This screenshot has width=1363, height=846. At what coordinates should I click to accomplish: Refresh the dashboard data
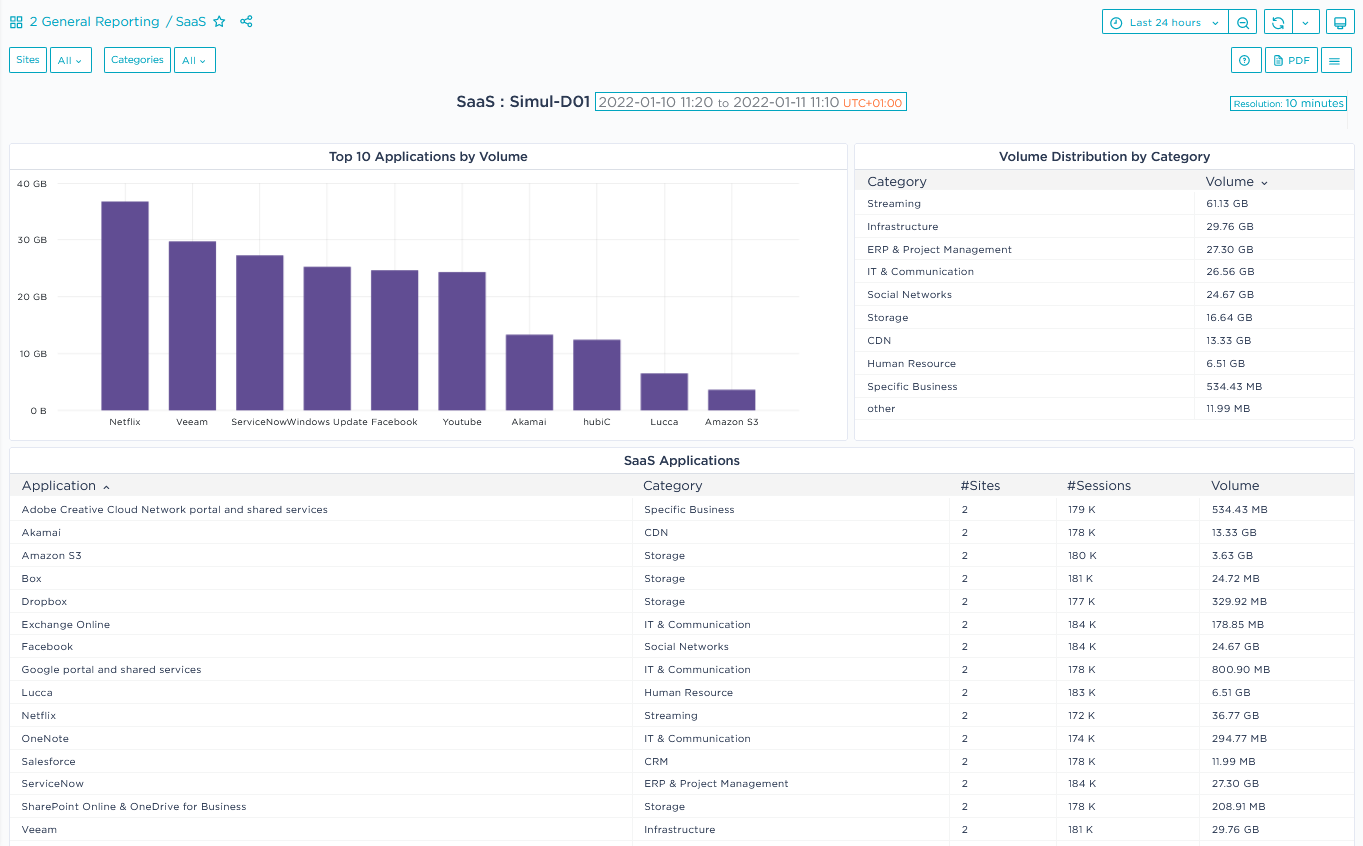pyautogui.click(x=1277, y=23)
